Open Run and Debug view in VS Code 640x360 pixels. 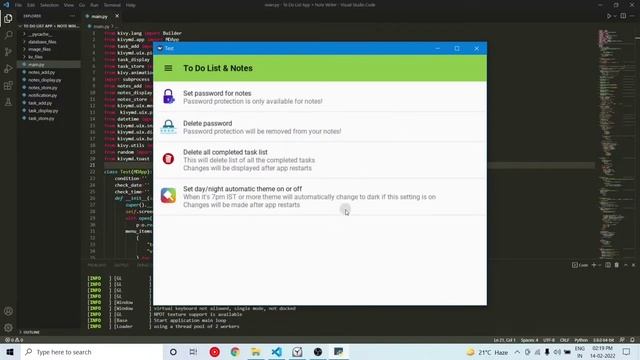(8, 69)
